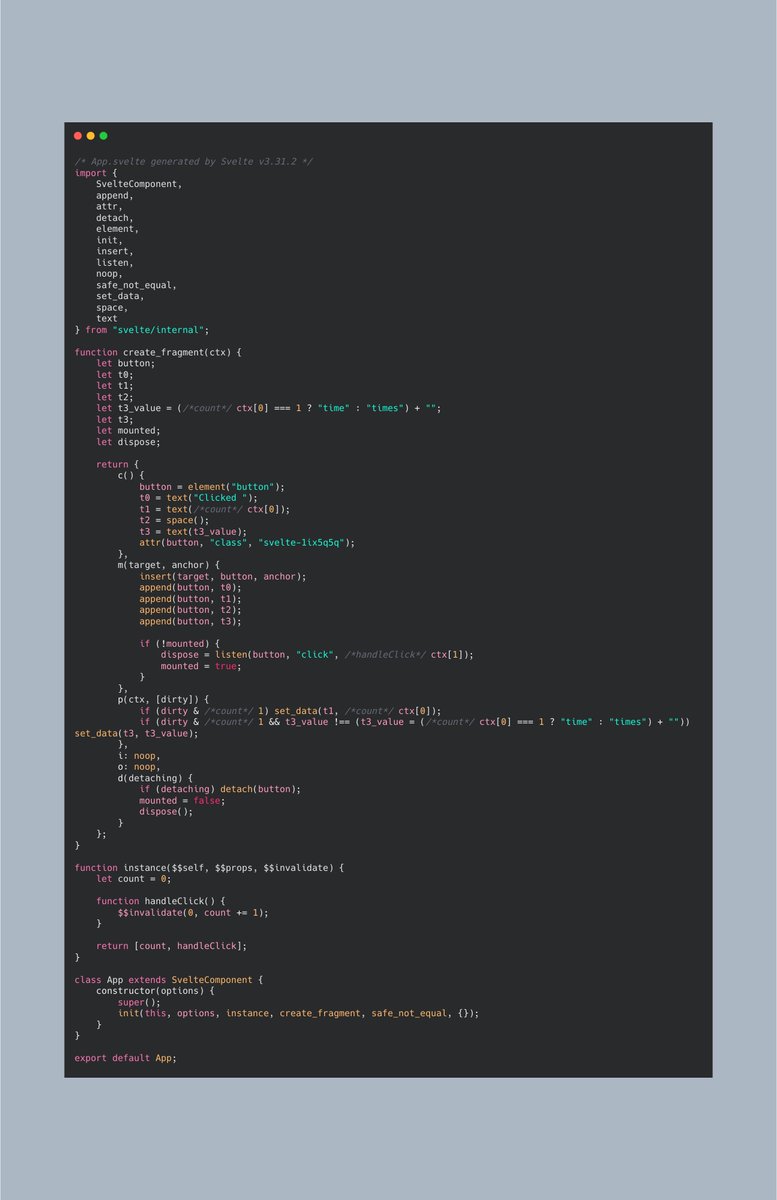Click the "m(target, anchor) {" method line

(x=169, y=565)
